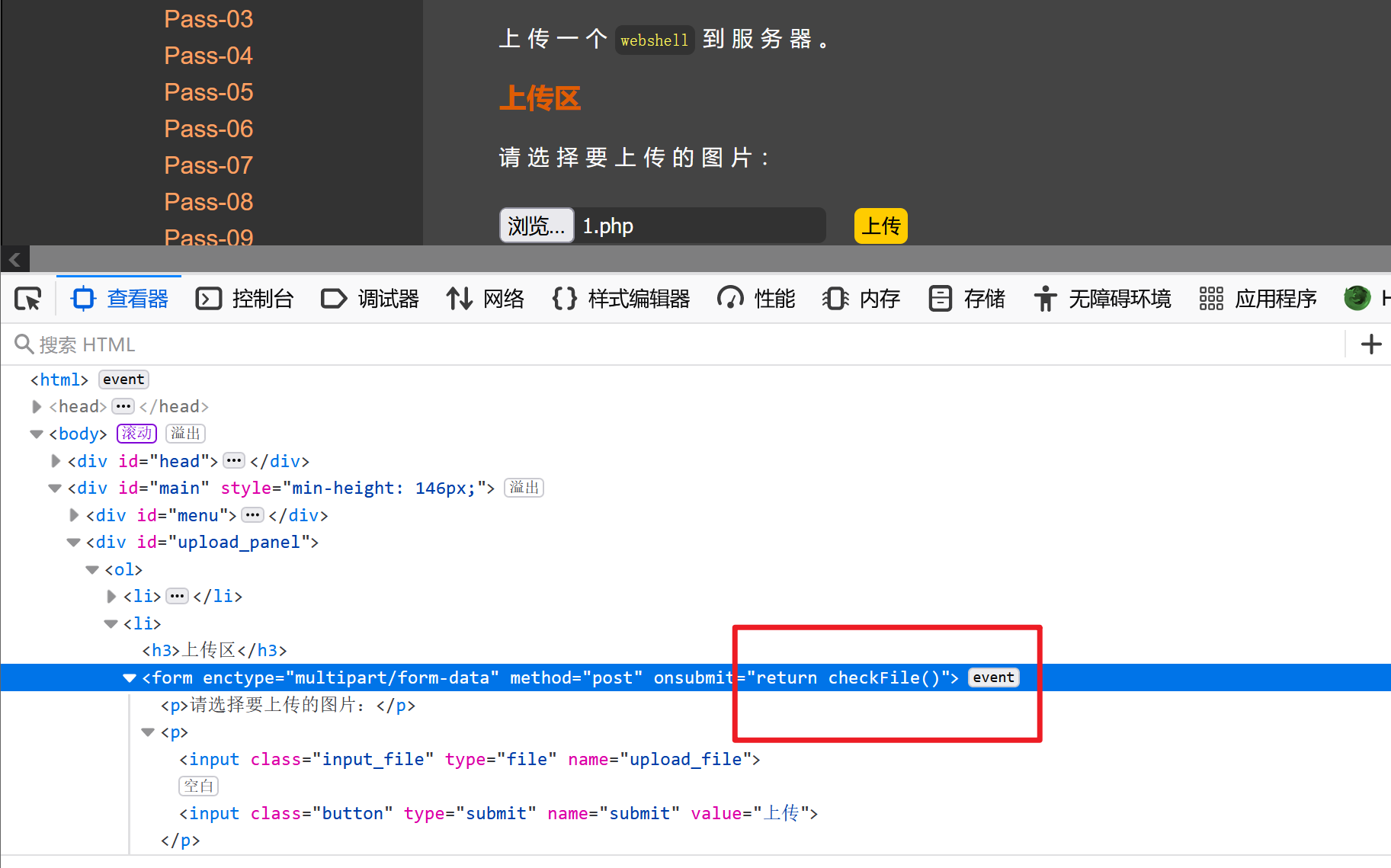Viewport: 1391px width, 868px height.
Task: Open the 样式编辑器 style editor tab
Action: (621, 299)
